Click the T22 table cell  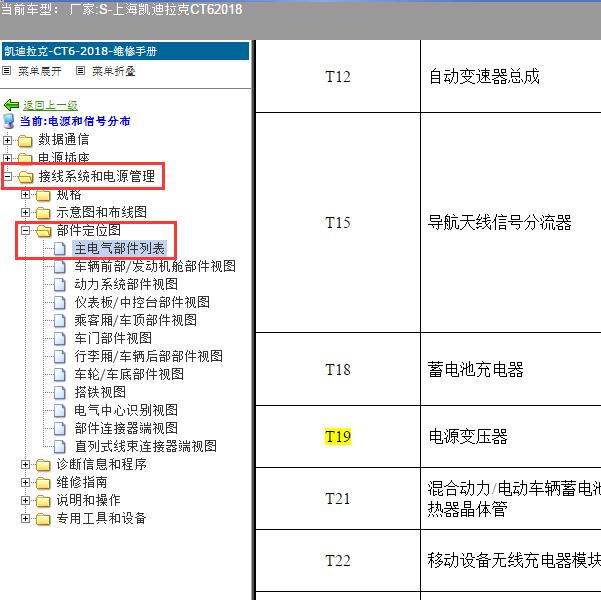pos(338,561)
